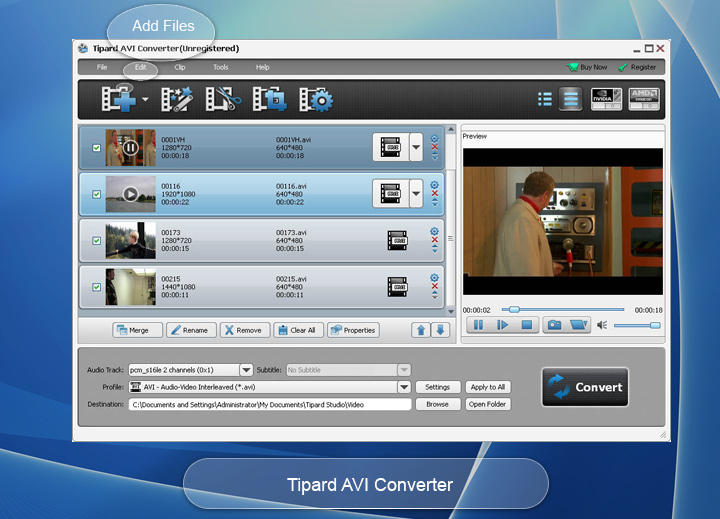
Task: Stop the preview playback
Action: tap(527, 325)
